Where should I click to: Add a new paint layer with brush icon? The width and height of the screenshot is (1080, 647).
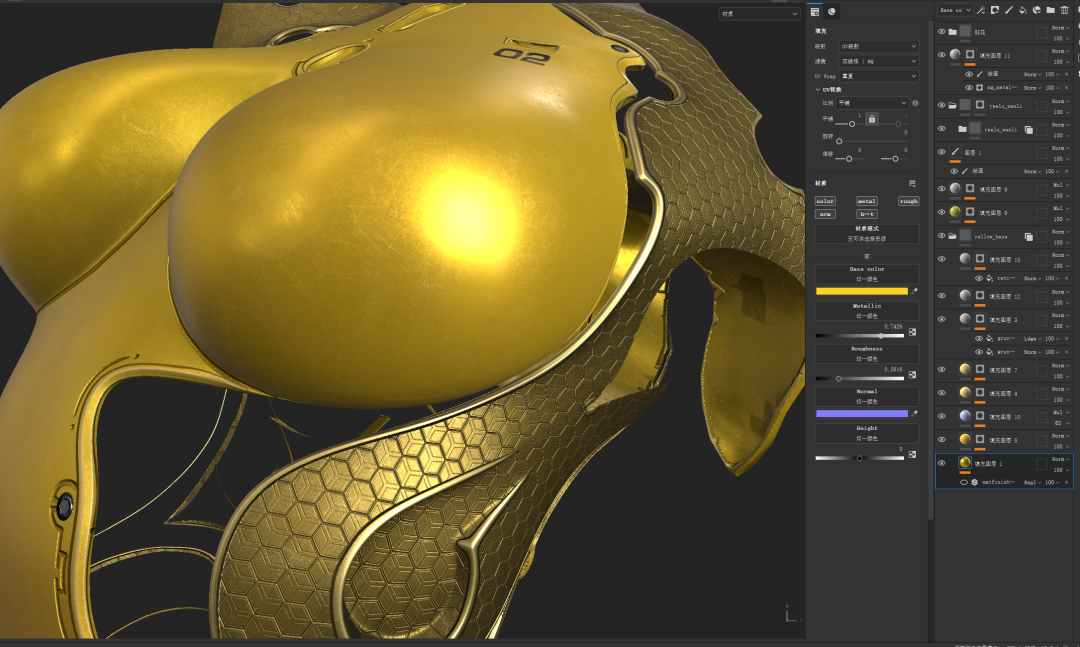coord(1008,10)
